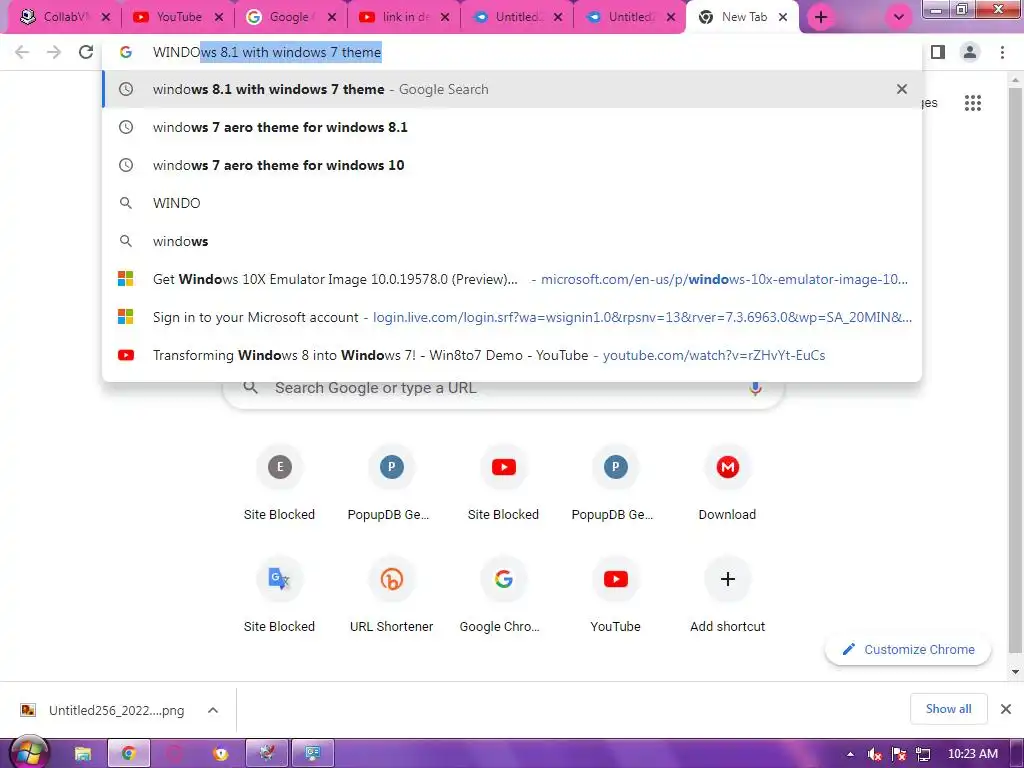The image size is (1024, 768).
Task: Reload the current page
Action: pyautogui.click(x=86, y=52)
